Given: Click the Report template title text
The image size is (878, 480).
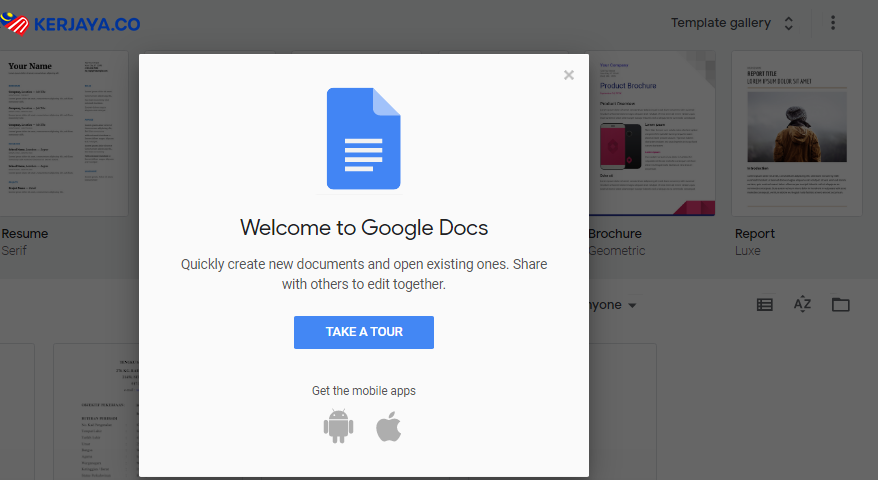Looking at the screenshot, I should click(x=755, y=234).
